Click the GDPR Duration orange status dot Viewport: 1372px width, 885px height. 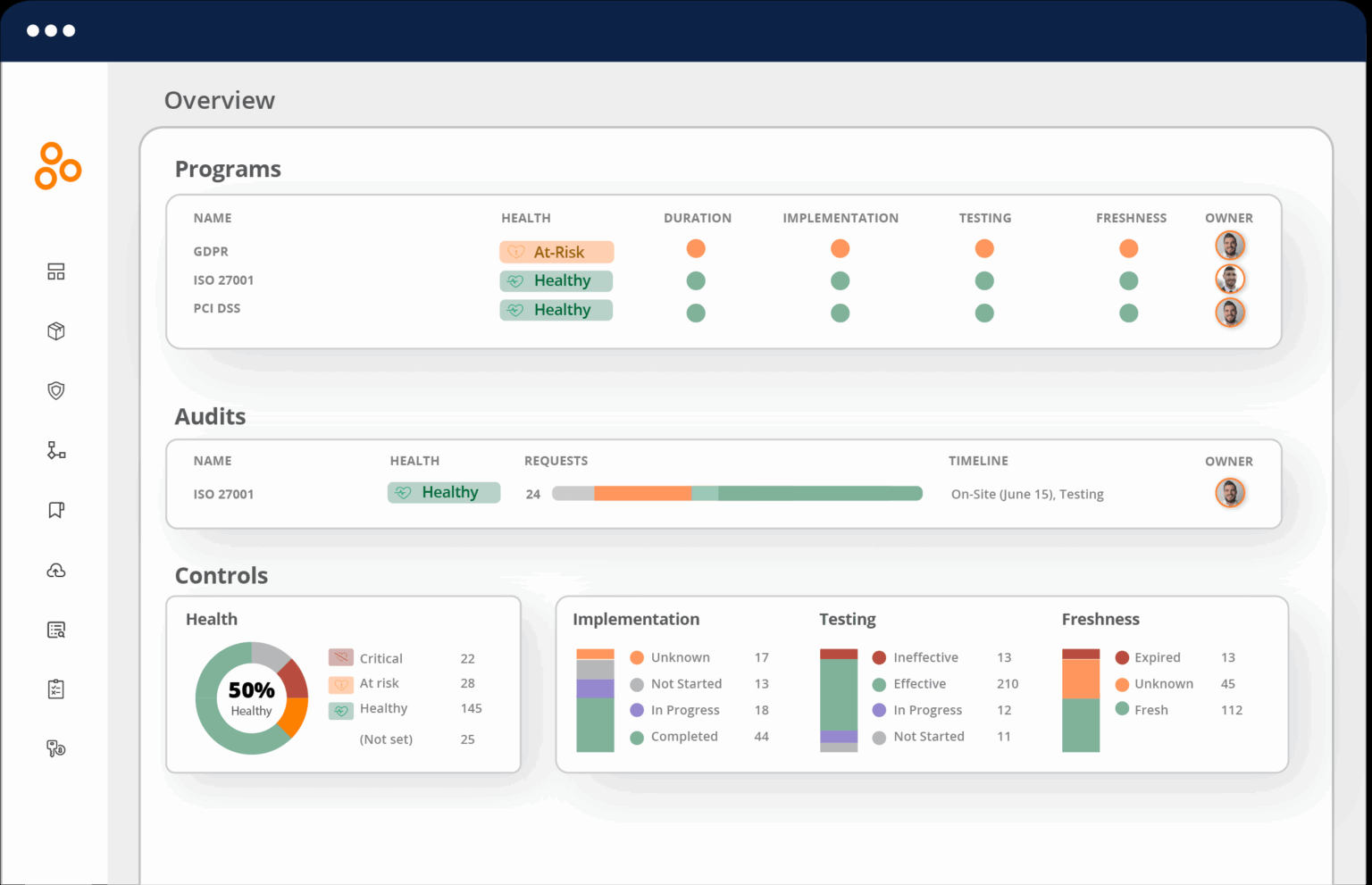[x=696, y=248]
